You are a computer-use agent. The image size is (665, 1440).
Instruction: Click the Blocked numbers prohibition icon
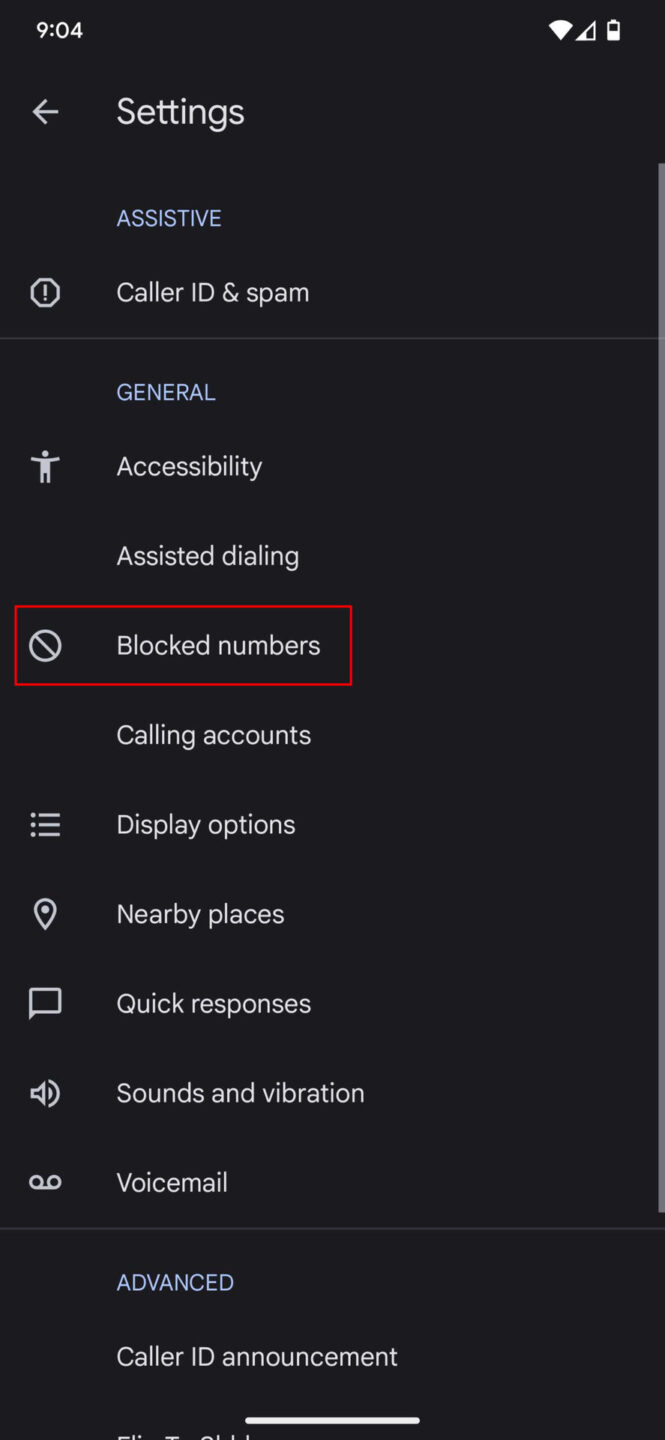tap(45, 645)
